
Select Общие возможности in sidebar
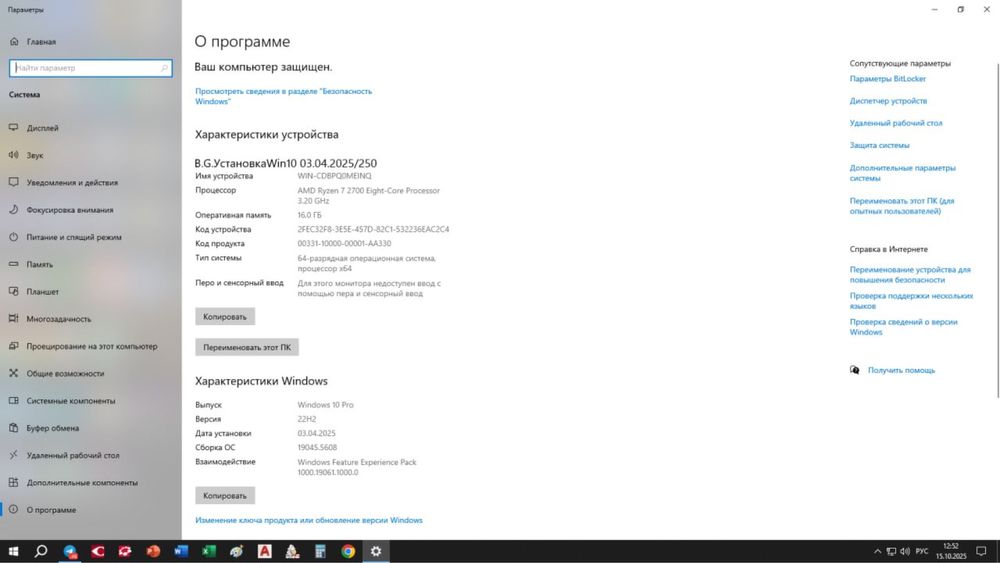[65, 374]
